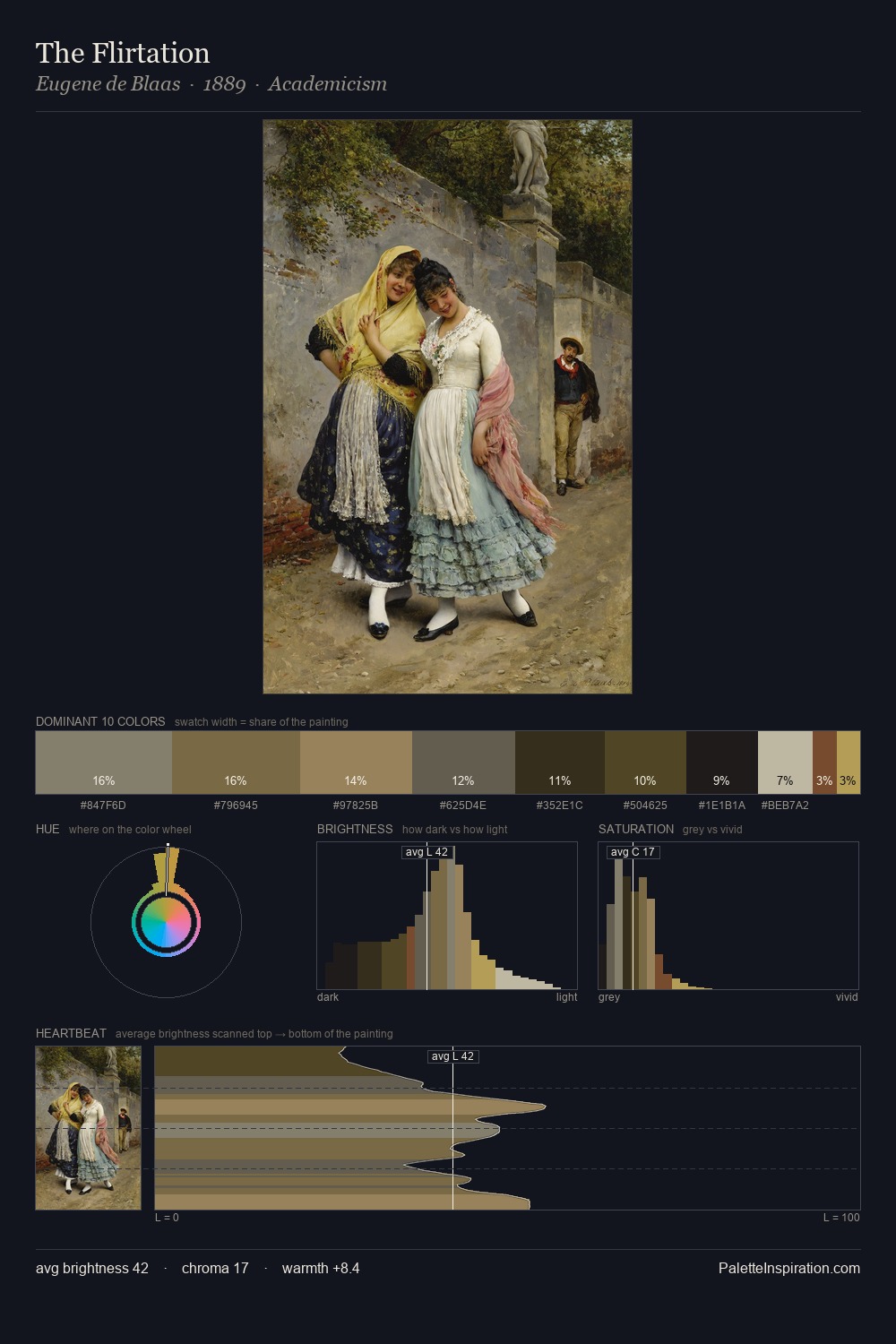Click the avg C 17 label
Screen dimensions: 896x1344
coord(633,852)
